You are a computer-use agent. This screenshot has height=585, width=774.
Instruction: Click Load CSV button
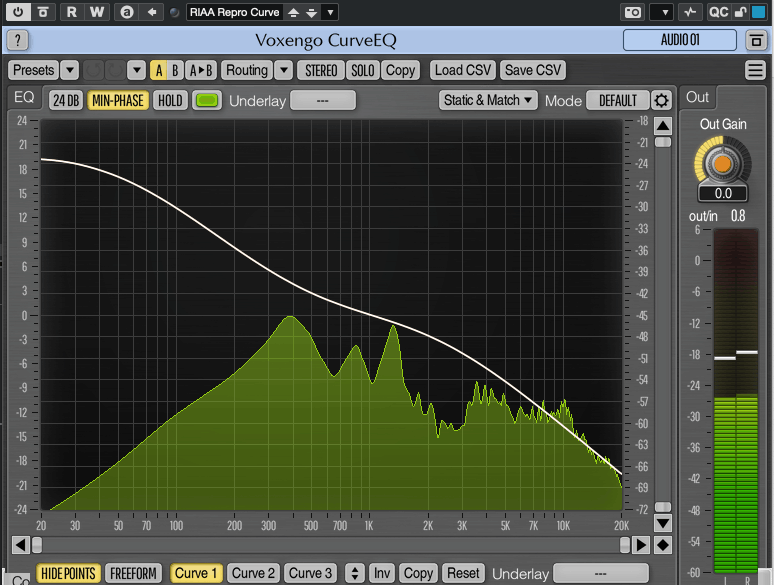(x=463, y=70)
